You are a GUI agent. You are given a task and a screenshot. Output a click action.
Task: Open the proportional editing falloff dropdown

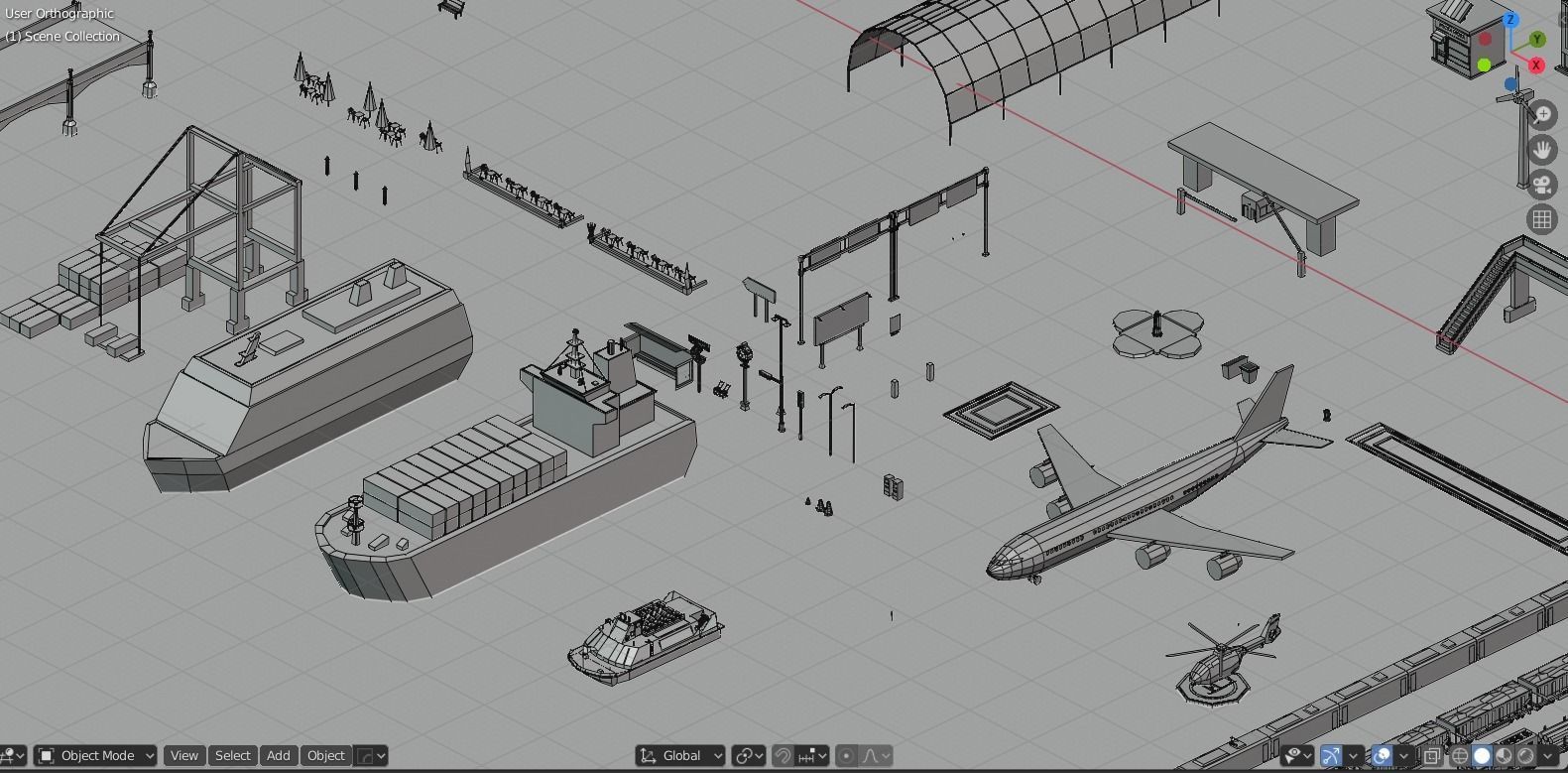(x=876, y=756)
